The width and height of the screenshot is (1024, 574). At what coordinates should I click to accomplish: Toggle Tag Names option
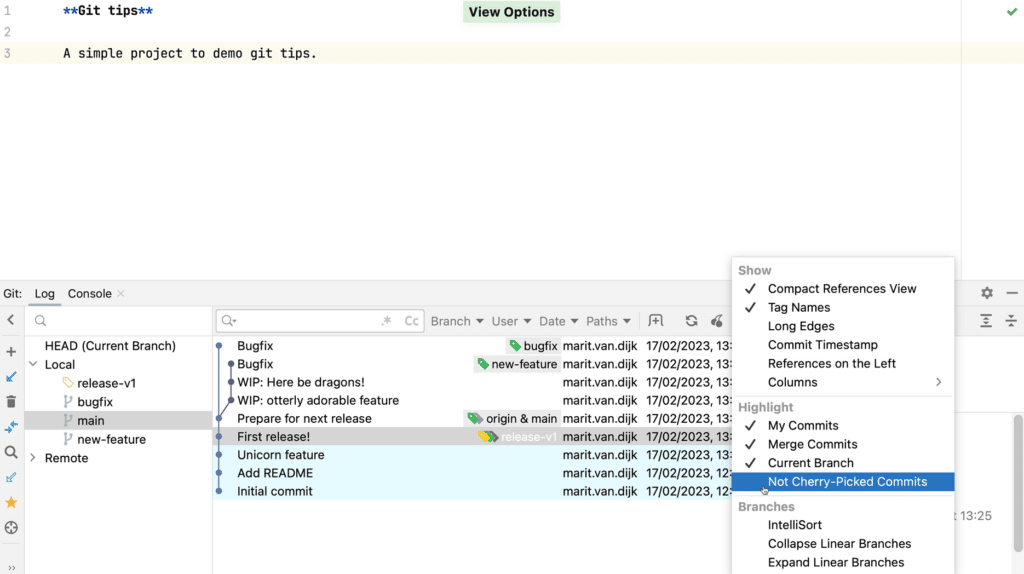pyautogui.click(x=842, y=308)
